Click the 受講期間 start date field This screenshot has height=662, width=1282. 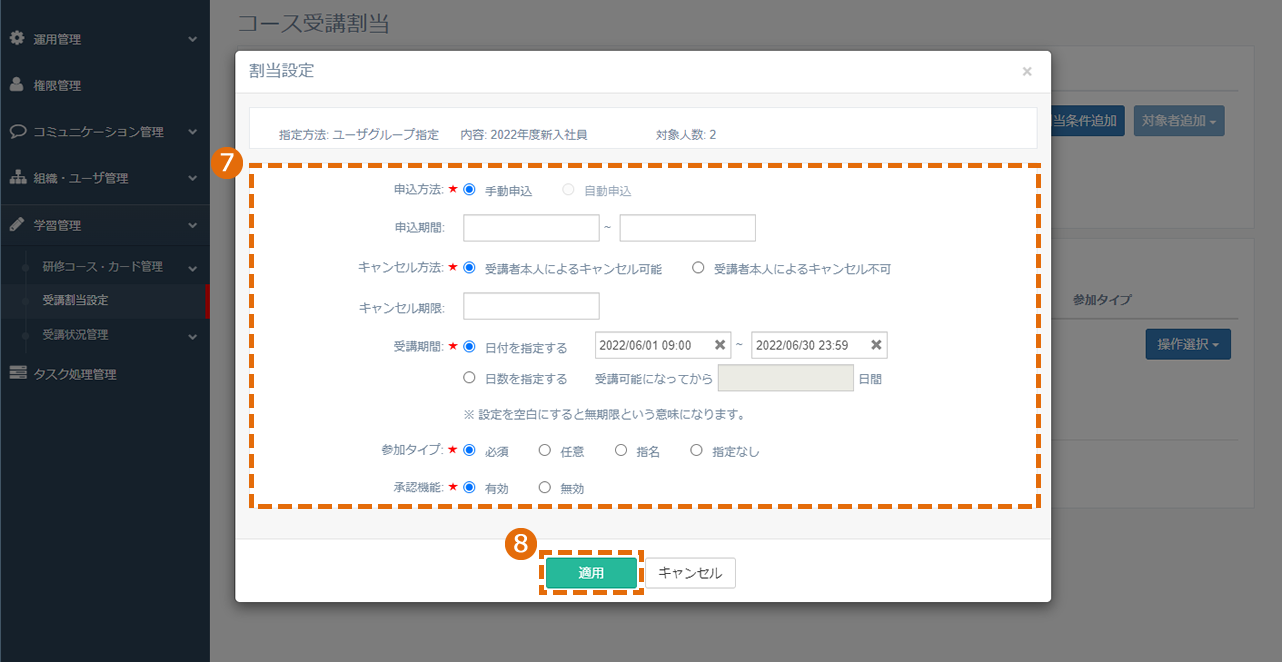[663, 345]
